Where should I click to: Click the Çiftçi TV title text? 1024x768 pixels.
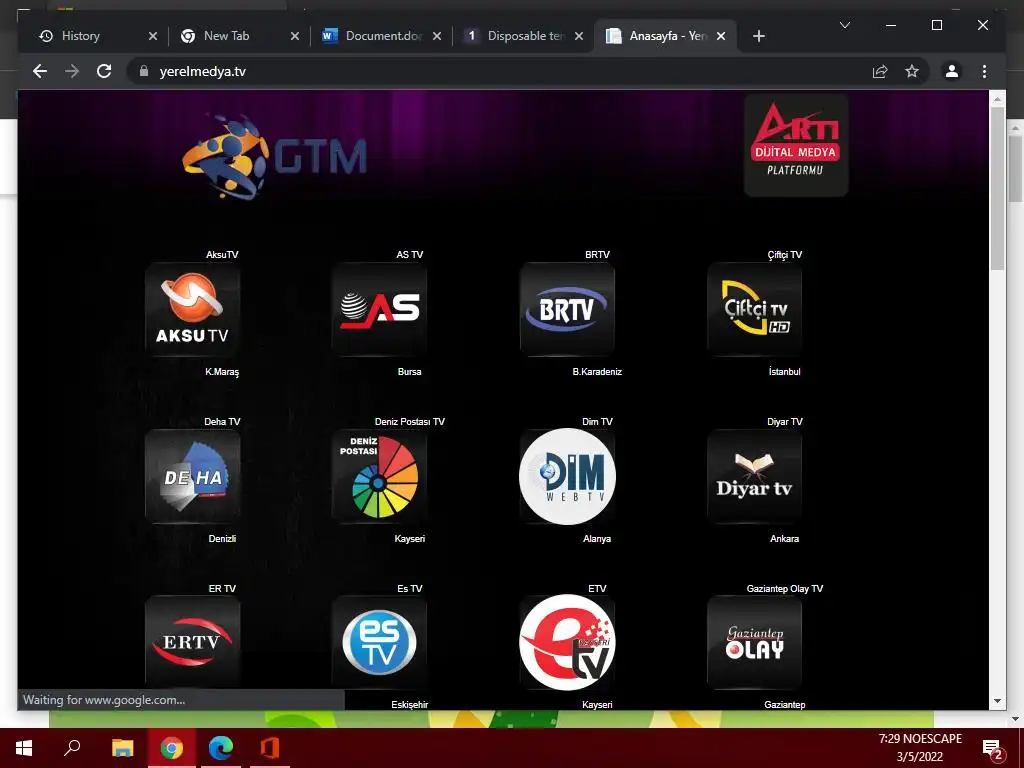[784, 255]
